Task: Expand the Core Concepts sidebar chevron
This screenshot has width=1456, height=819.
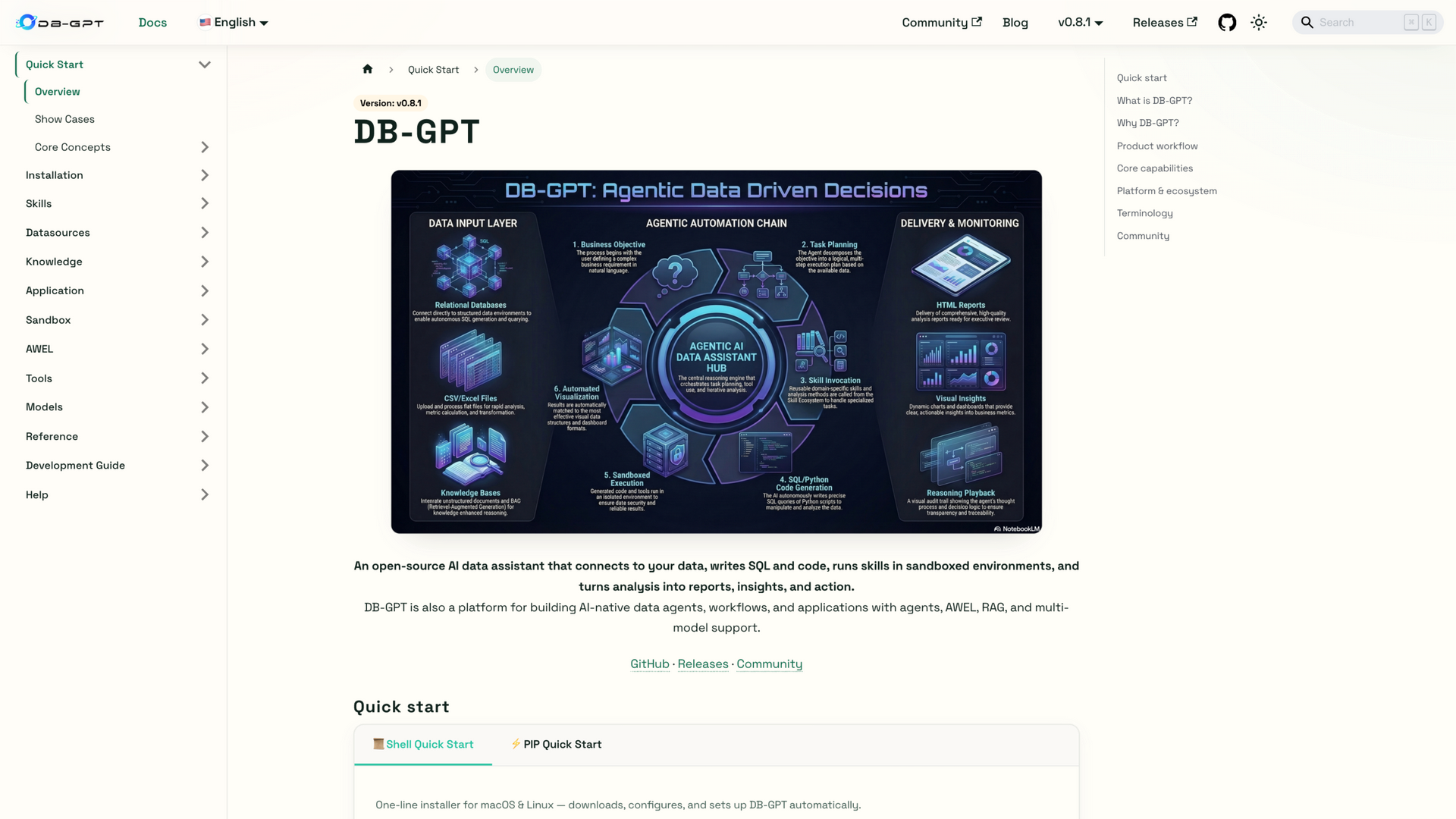Action: pos(205,147)
